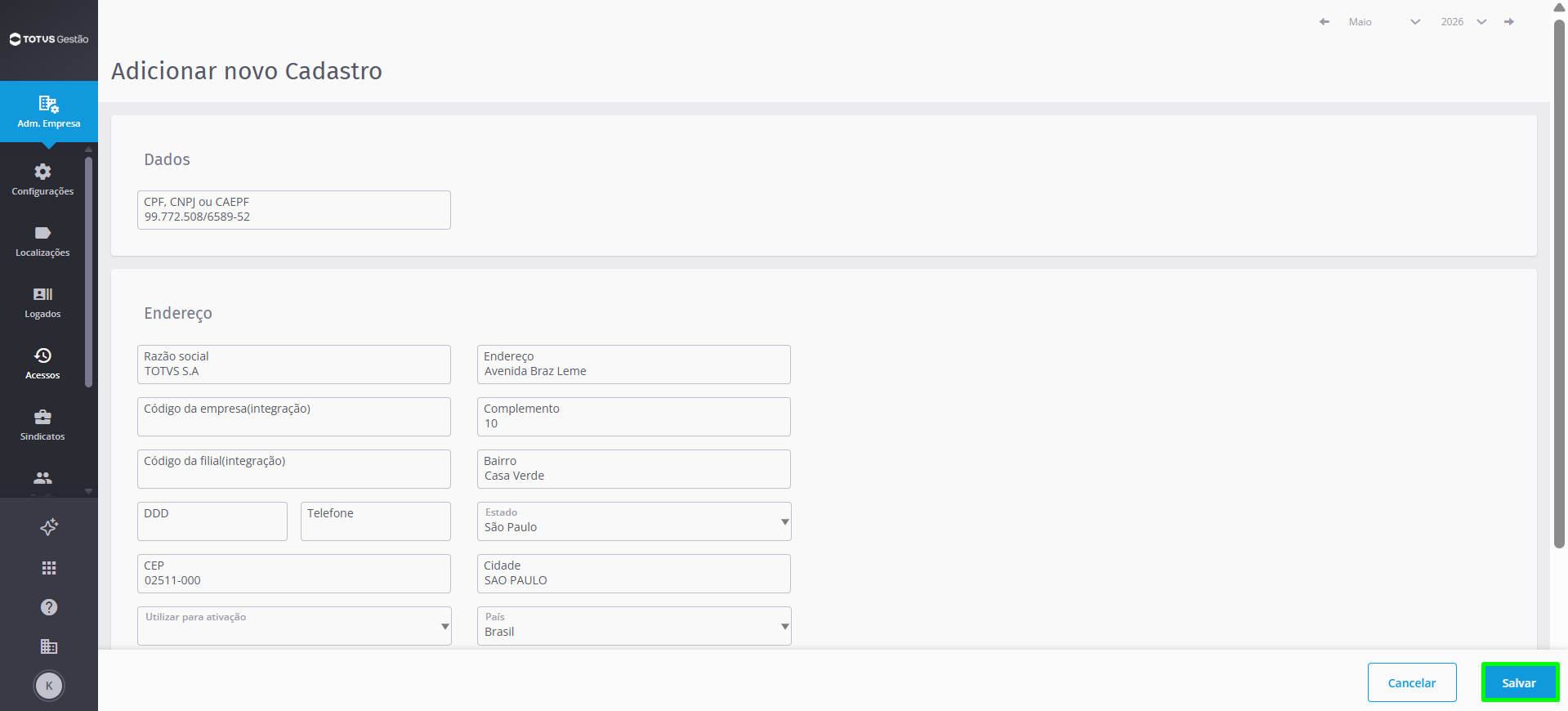Click the Cancelar button

pyautogui.click(x=1412, y=682)
